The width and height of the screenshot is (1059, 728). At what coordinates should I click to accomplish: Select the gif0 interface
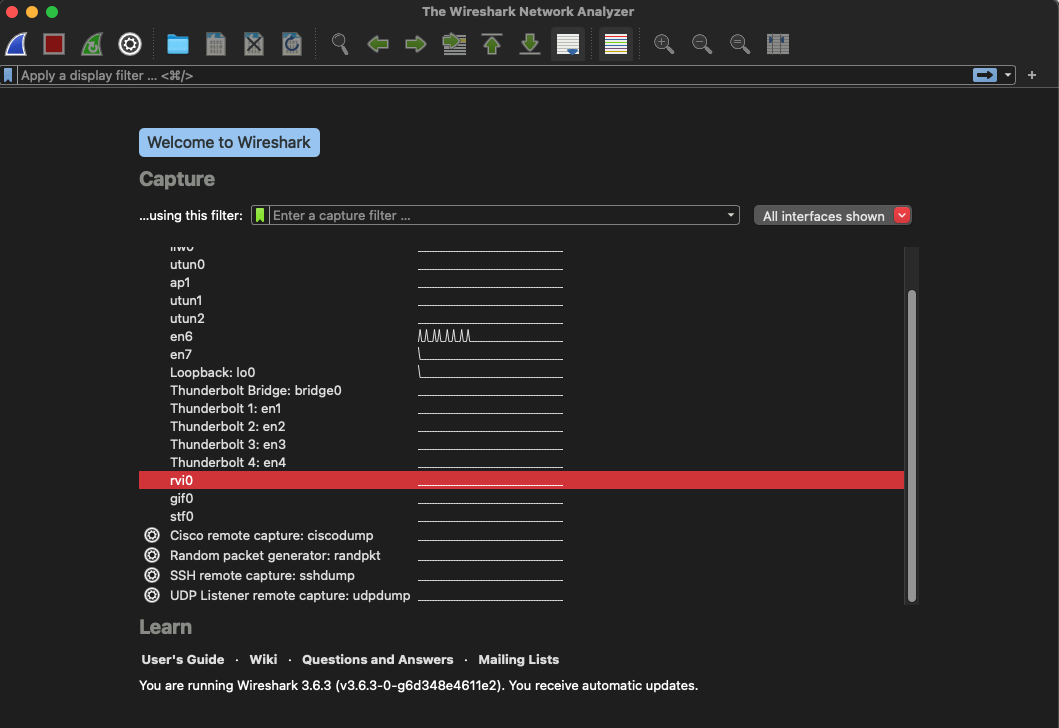pos(521,498)
